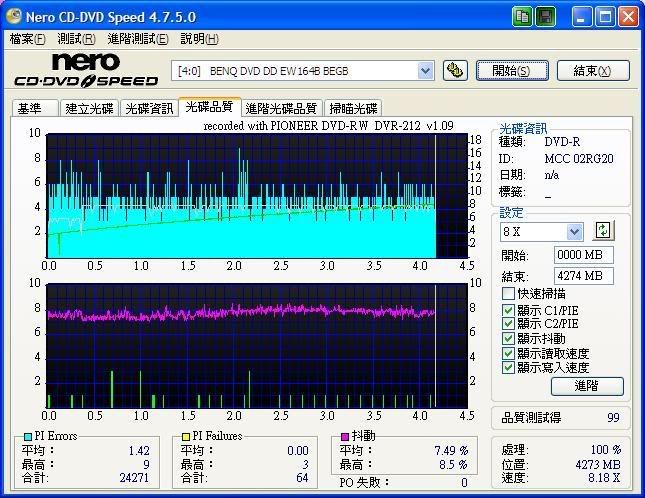
Task: Click the jitter maximum 8.5 %
Action: (453, 465)
